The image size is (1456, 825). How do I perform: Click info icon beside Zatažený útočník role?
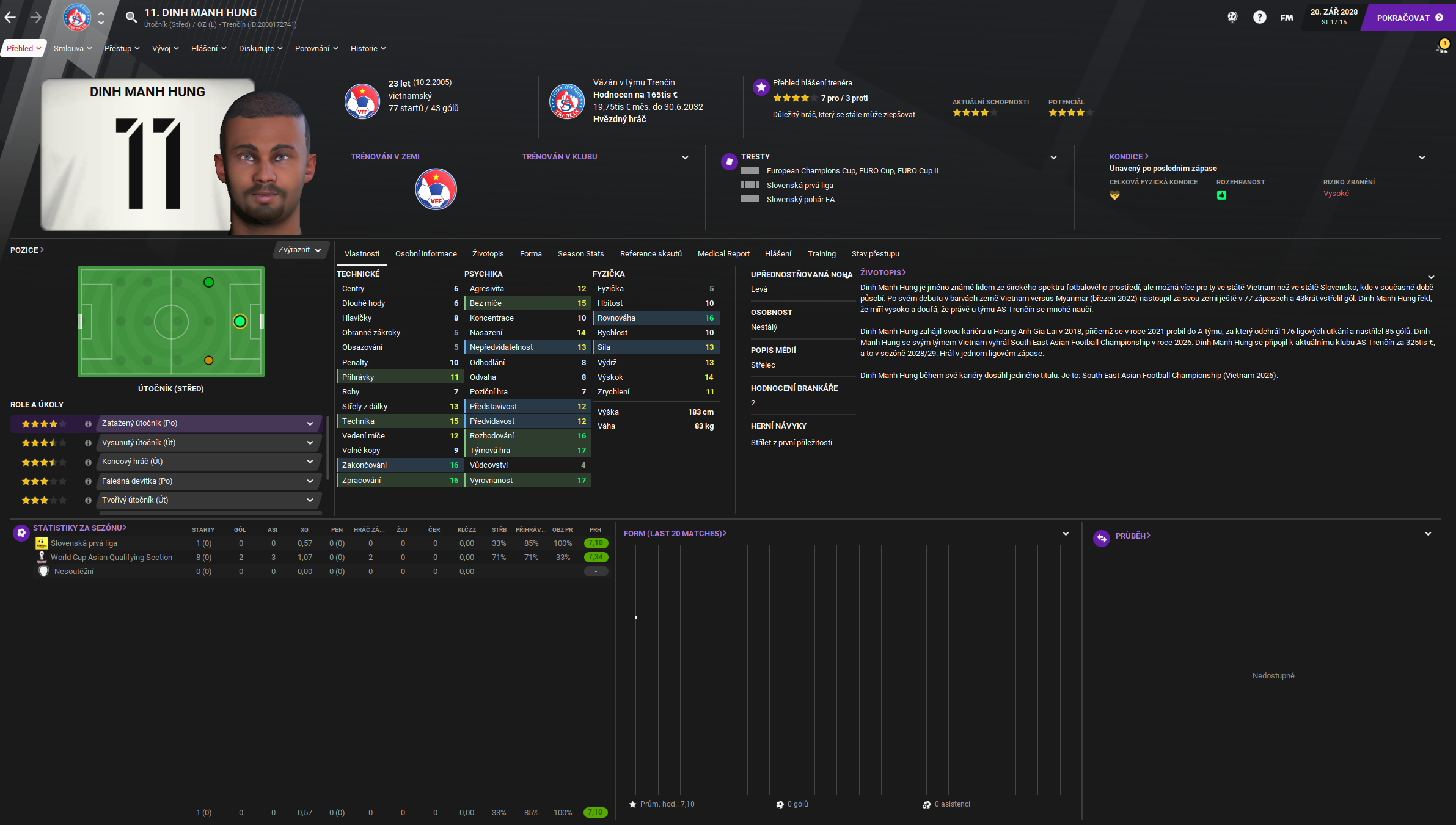click(88, 424)
